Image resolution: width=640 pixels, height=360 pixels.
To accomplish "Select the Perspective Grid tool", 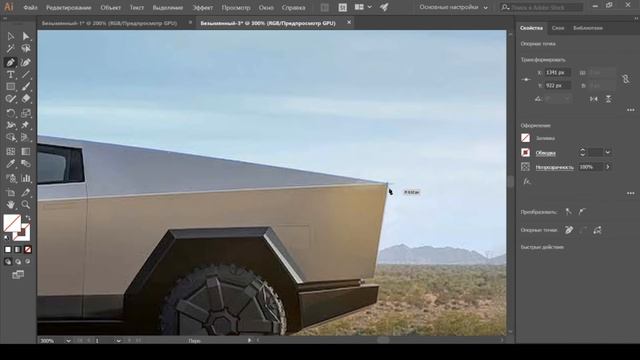I will [x=26, y=138].
